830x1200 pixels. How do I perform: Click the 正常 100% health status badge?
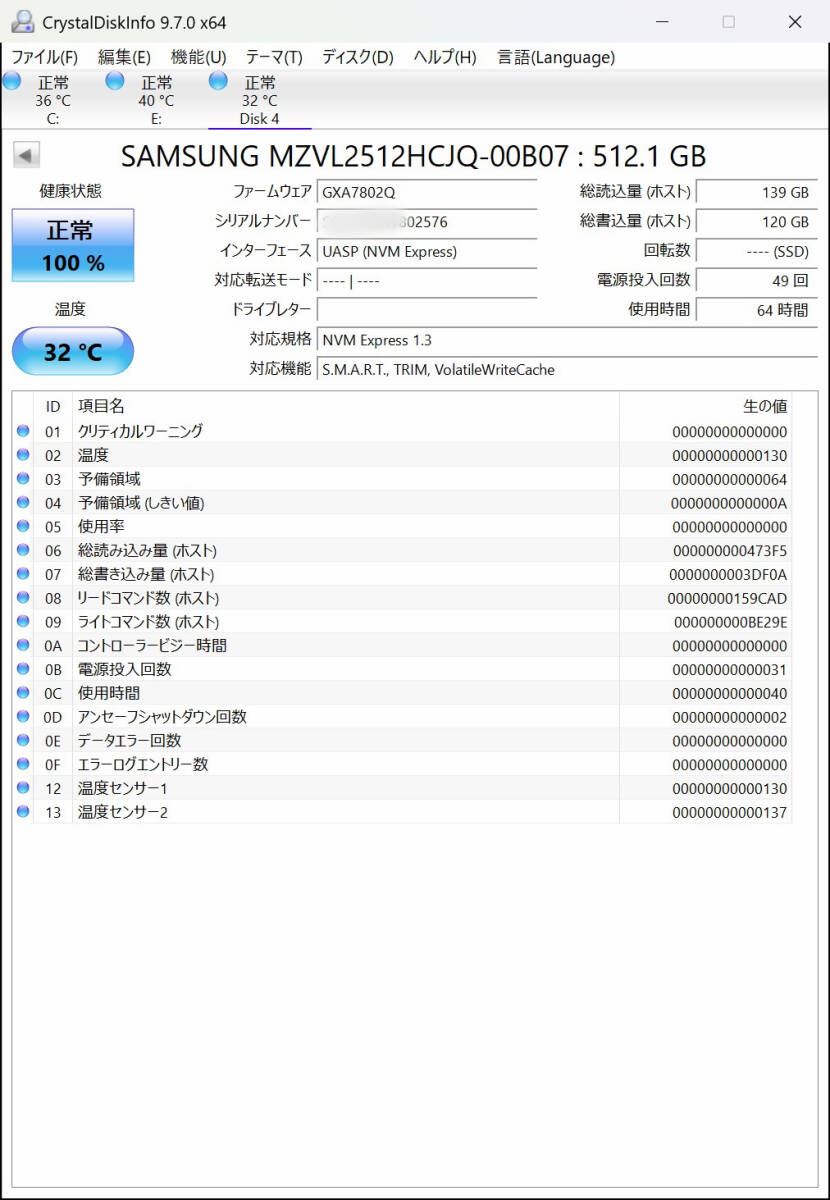pyautogui.click(x=71, y=244)
